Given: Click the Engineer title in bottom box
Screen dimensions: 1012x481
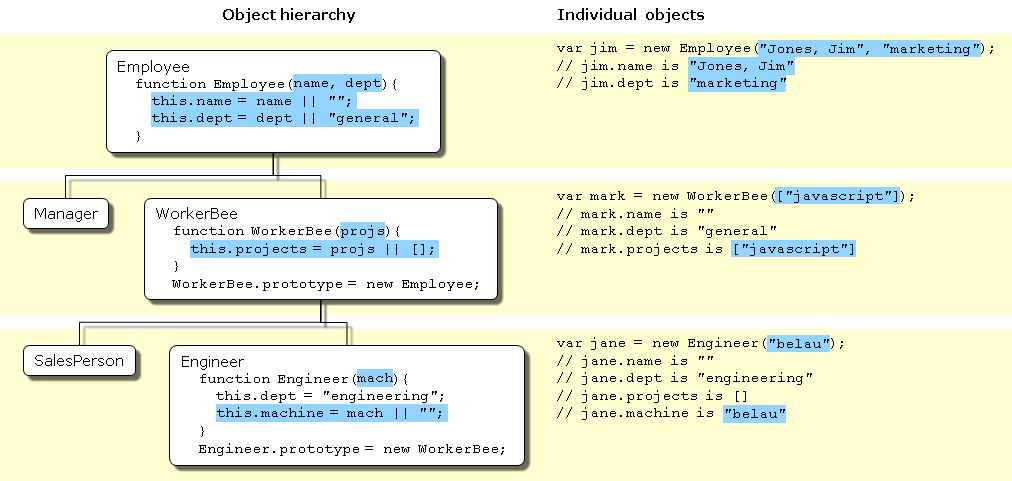Looking at the screenshot, I should coord(212,361).
